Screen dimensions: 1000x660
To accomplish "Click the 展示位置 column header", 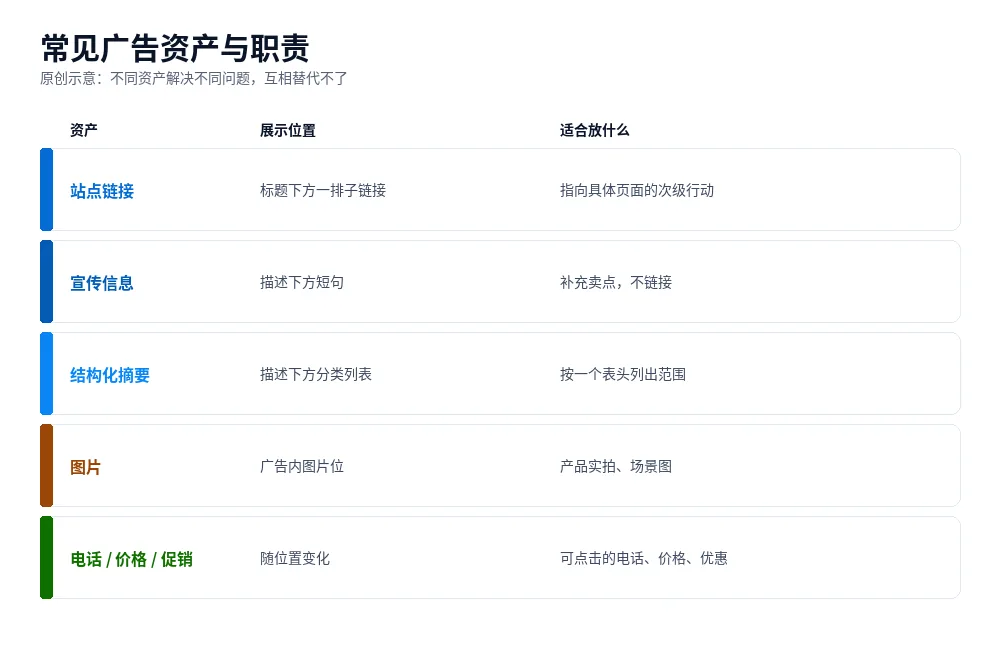I will tap(288, 130).
